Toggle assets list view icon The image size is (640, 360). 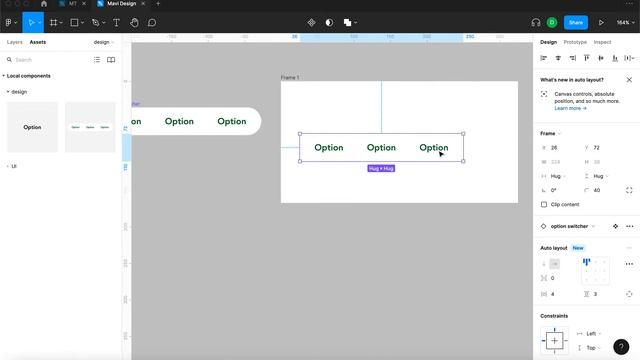tap(97, 60)
